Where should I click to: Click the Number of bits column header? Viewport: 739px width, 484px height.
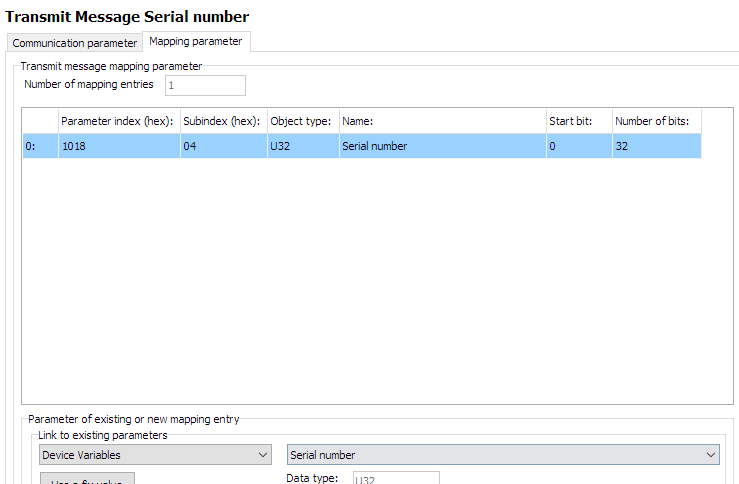pos(655,121)
